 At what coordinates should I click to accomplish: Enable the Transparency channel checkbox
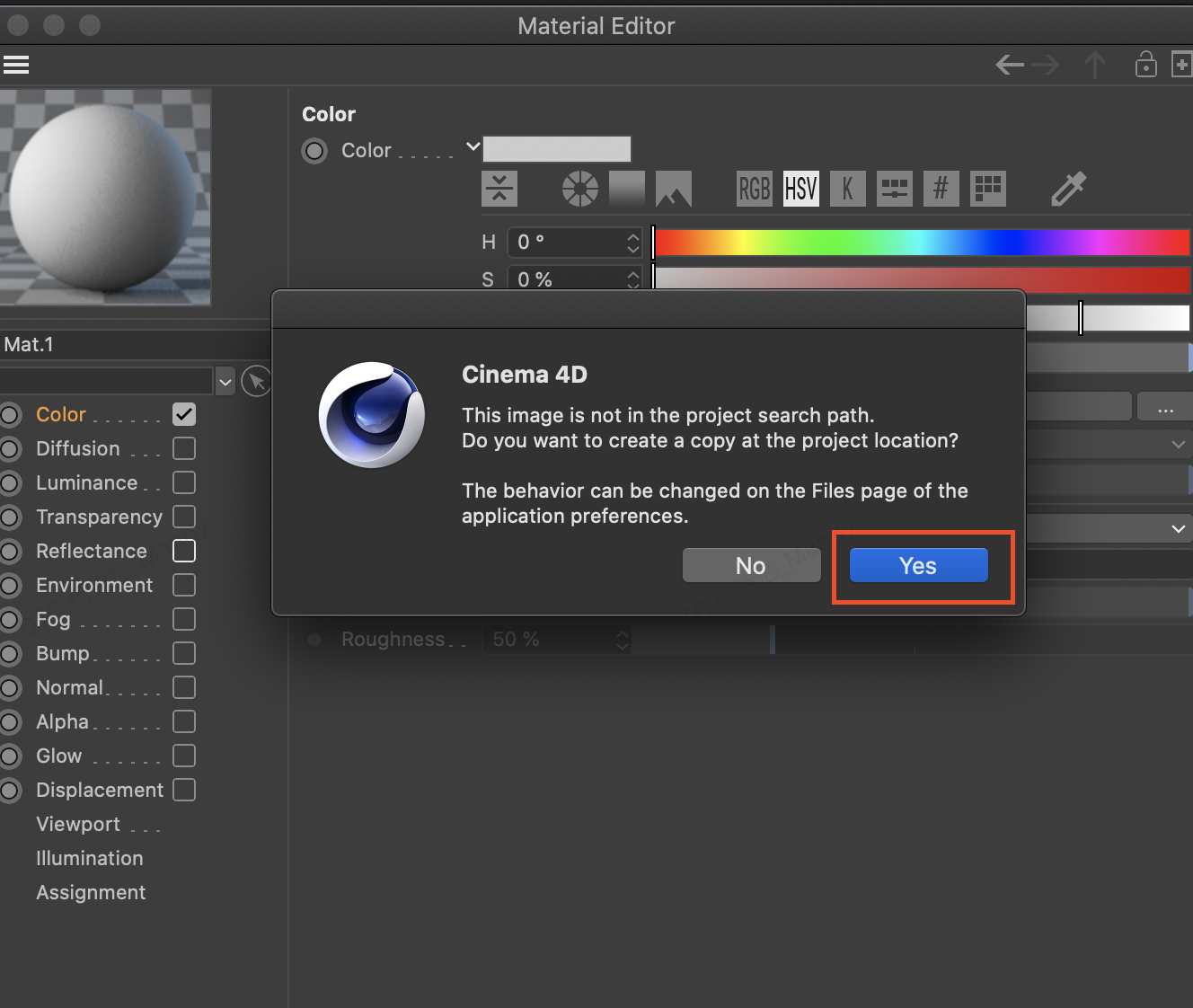click(184, 517)
